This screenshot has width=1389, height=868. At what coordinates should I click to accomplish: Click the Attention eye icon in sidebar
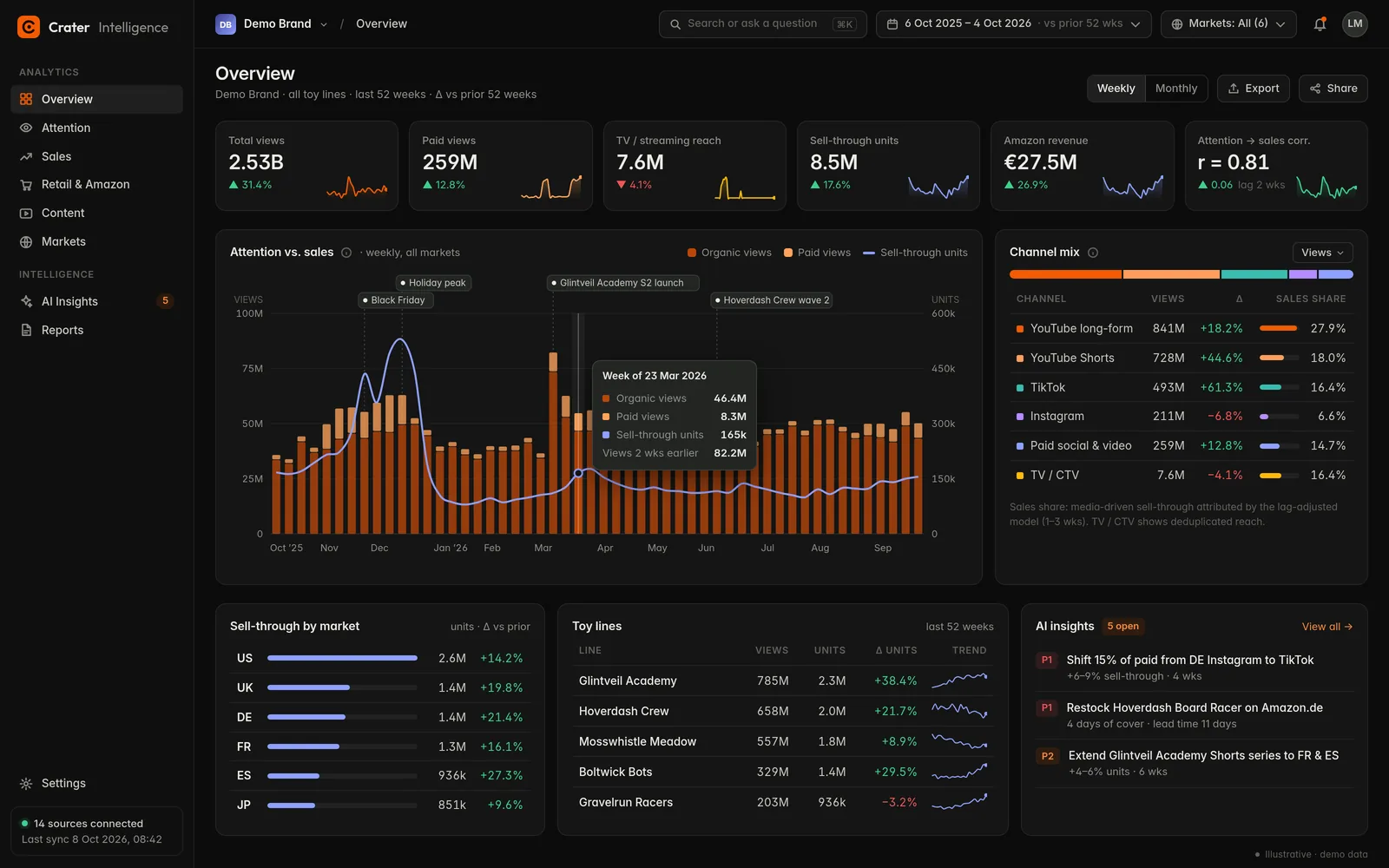click(x=26, y=128)
